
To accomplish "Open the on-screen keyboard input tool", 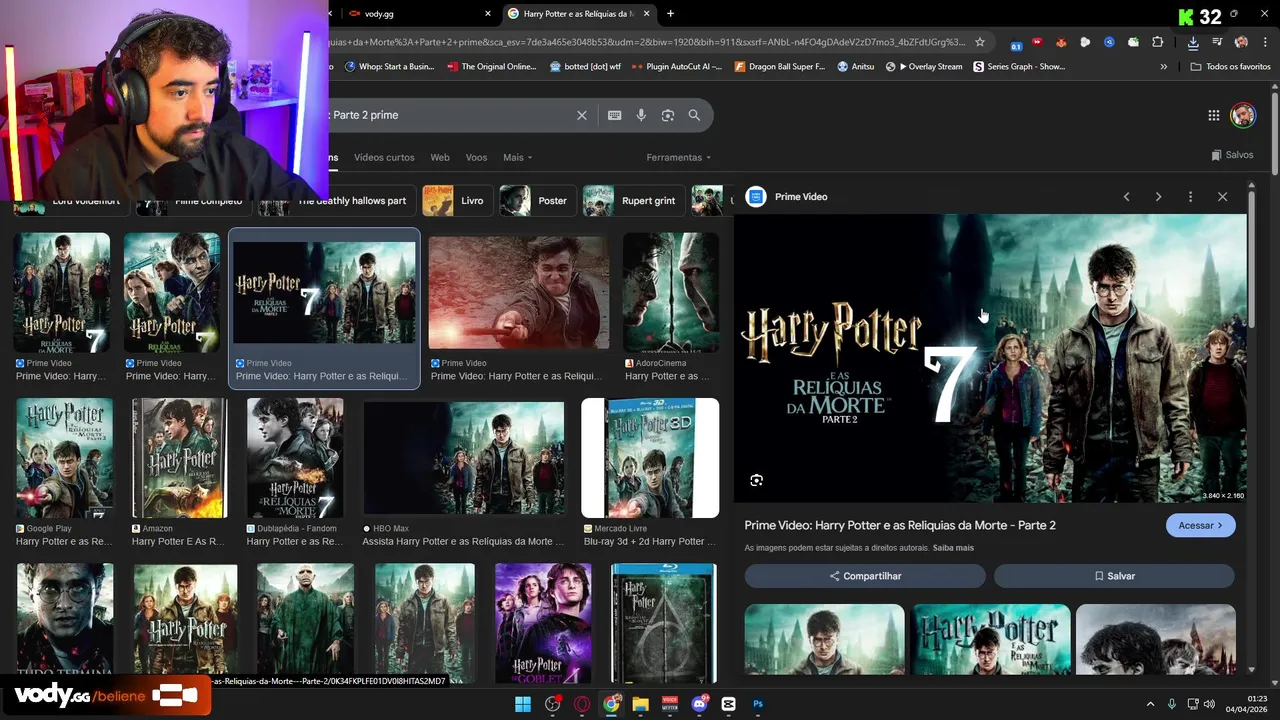I will point(614,115).
